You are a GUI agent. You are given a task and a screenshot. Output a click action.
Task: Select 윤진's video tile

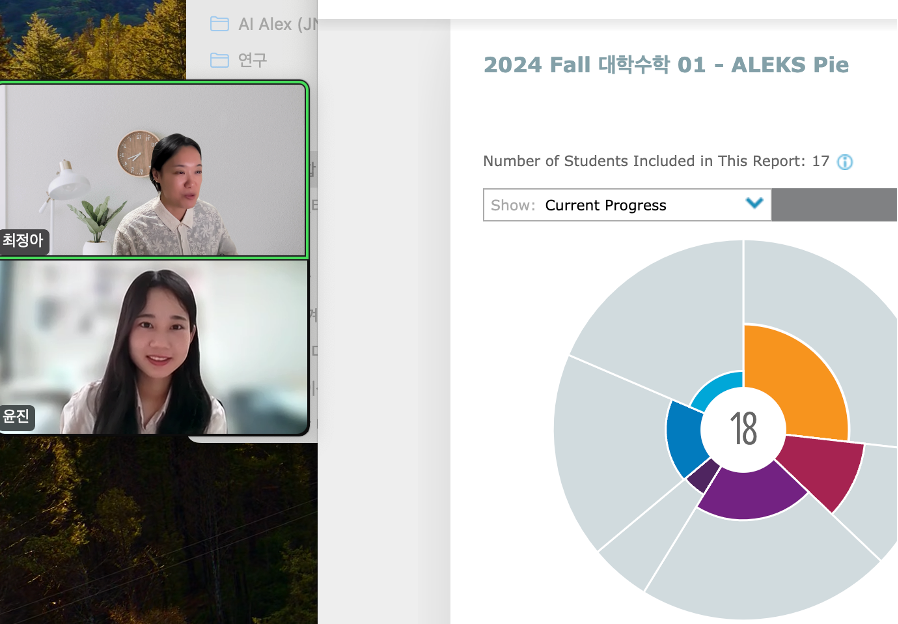coord(153,347)
